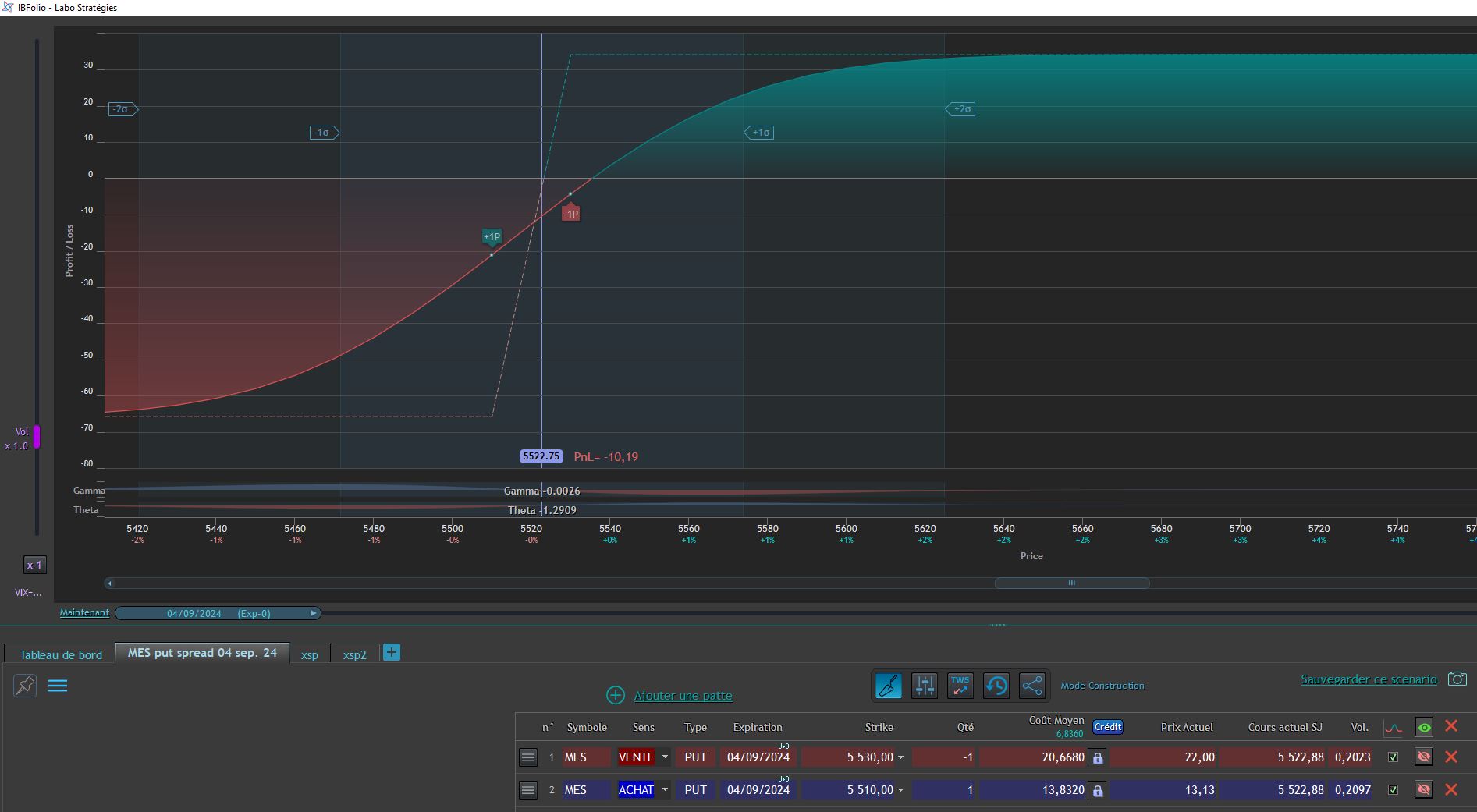Open the hamburger menu next to the pin
1477x812 pixels.
pos(58,686)
